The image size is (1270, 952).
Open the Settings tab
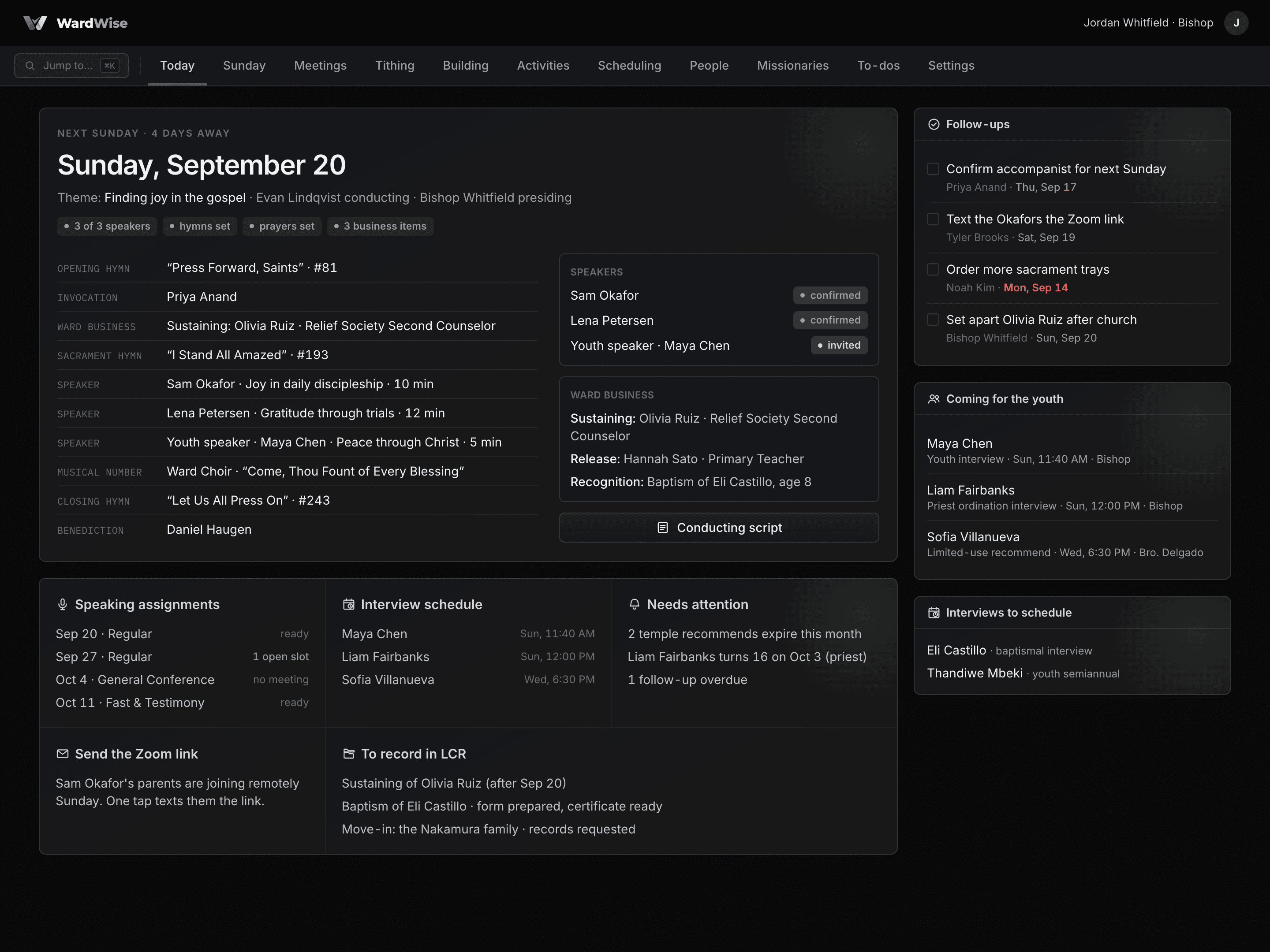(951, 65)
